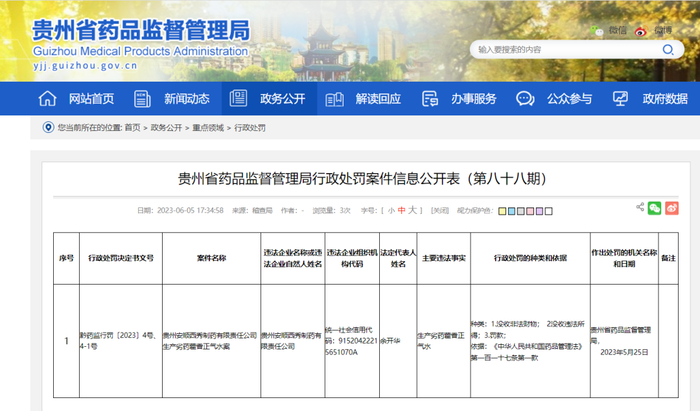This screenshot has height=411, width=700.
Task: Open the 政务公开 menu text
Action: (x=282, y=98)
